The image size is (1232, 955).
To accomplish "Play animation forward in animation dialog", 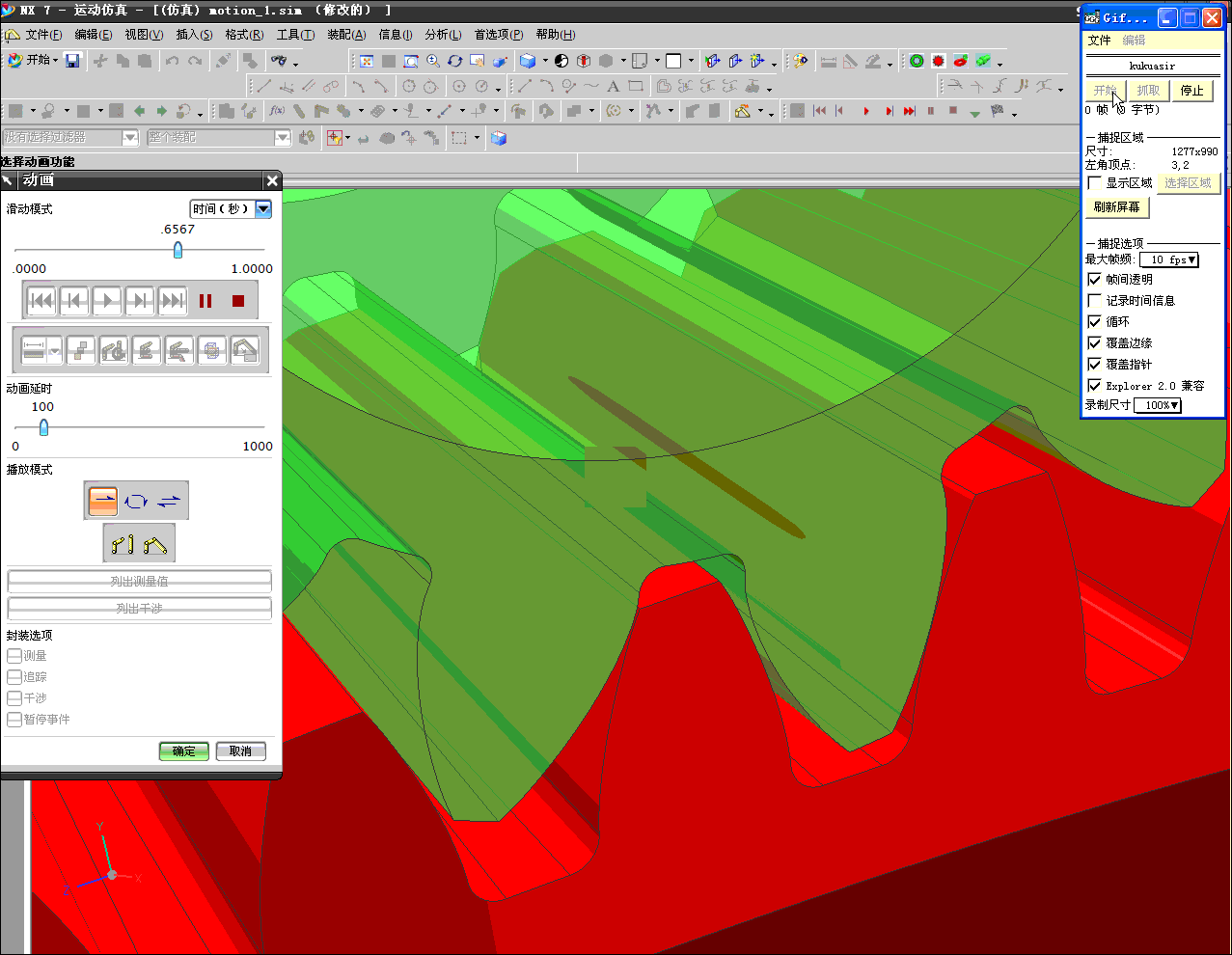I will [x=107, y=301].
